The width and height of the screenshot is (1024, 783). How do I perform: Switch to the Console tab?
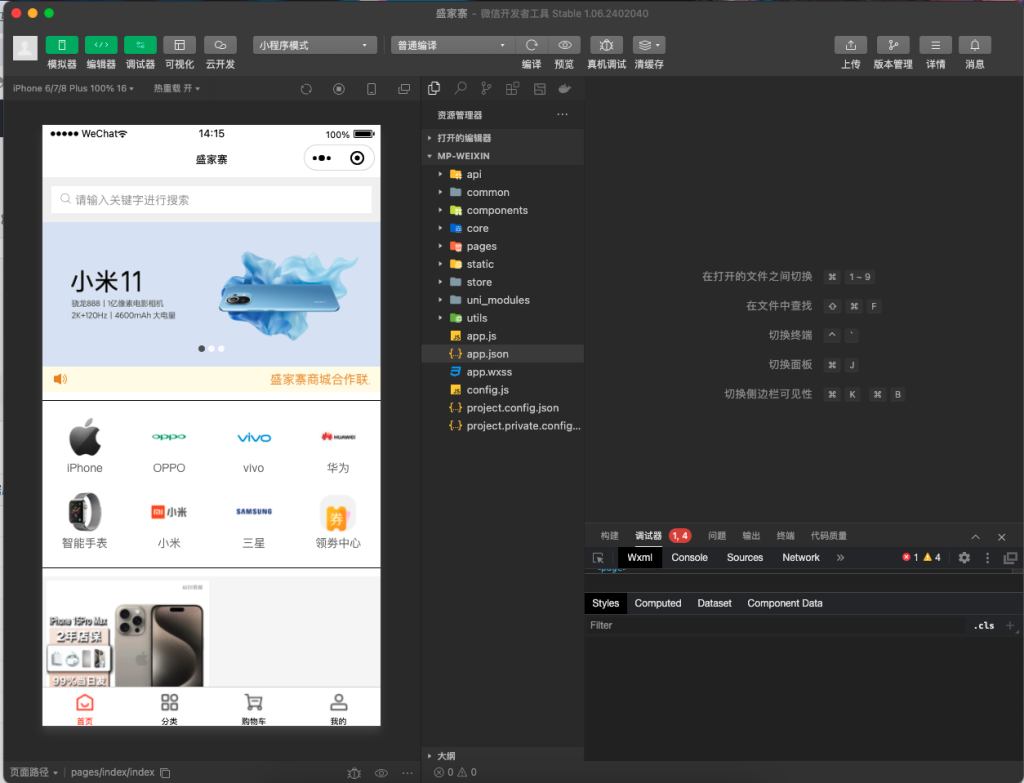coord(689,557)
